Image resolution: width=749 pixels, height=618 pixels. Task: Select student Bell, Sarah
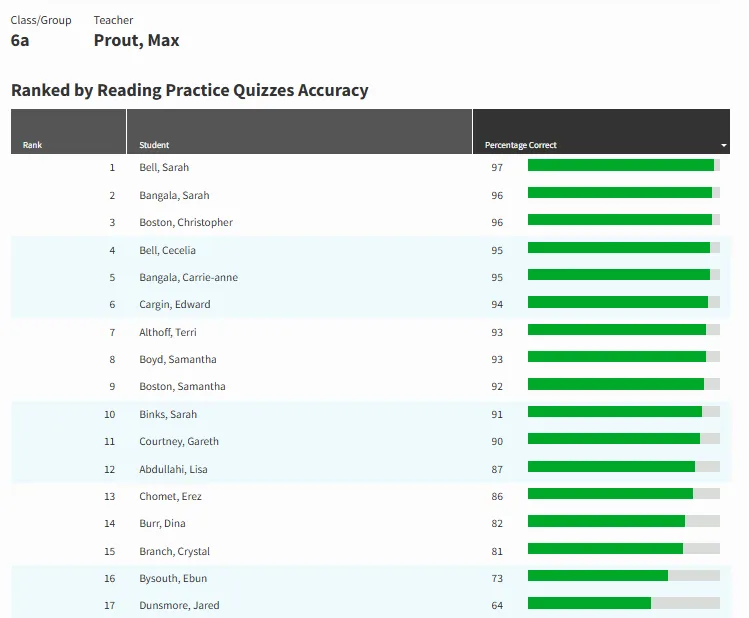tap(164, 168)
